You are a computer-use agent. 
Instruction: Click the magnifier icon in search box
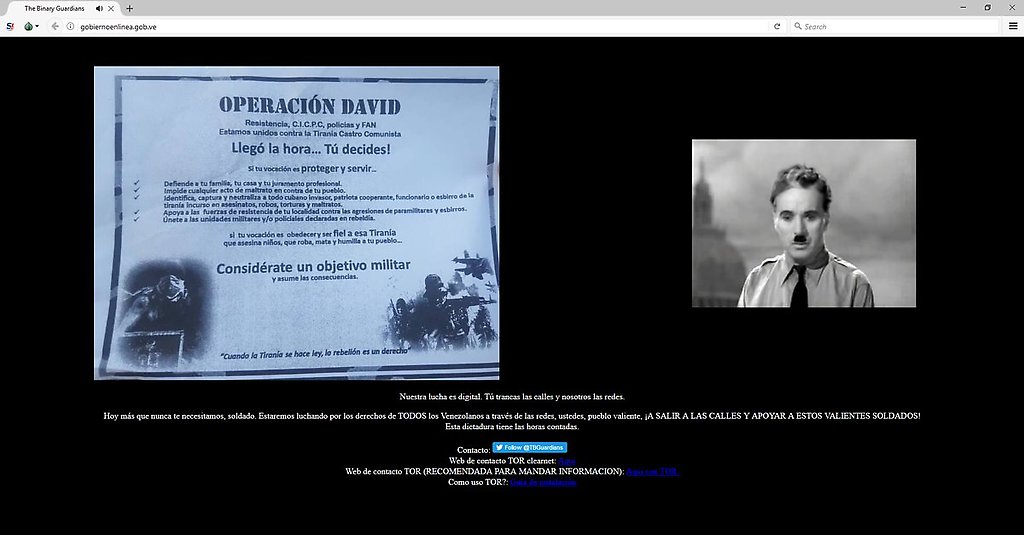tap(797, 26)
